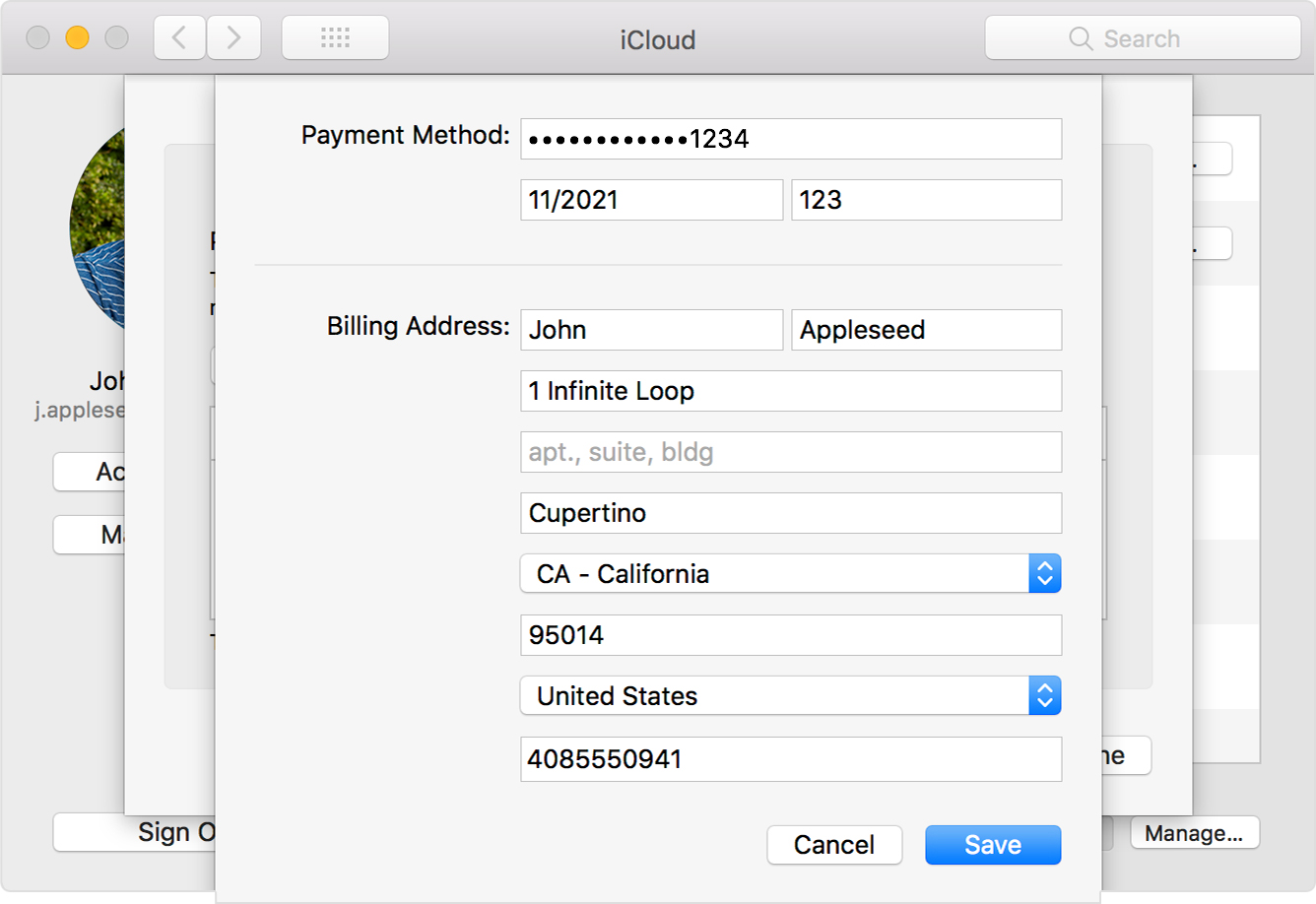Edit the first name field John

pyautogui.click(x=651, y=330)
